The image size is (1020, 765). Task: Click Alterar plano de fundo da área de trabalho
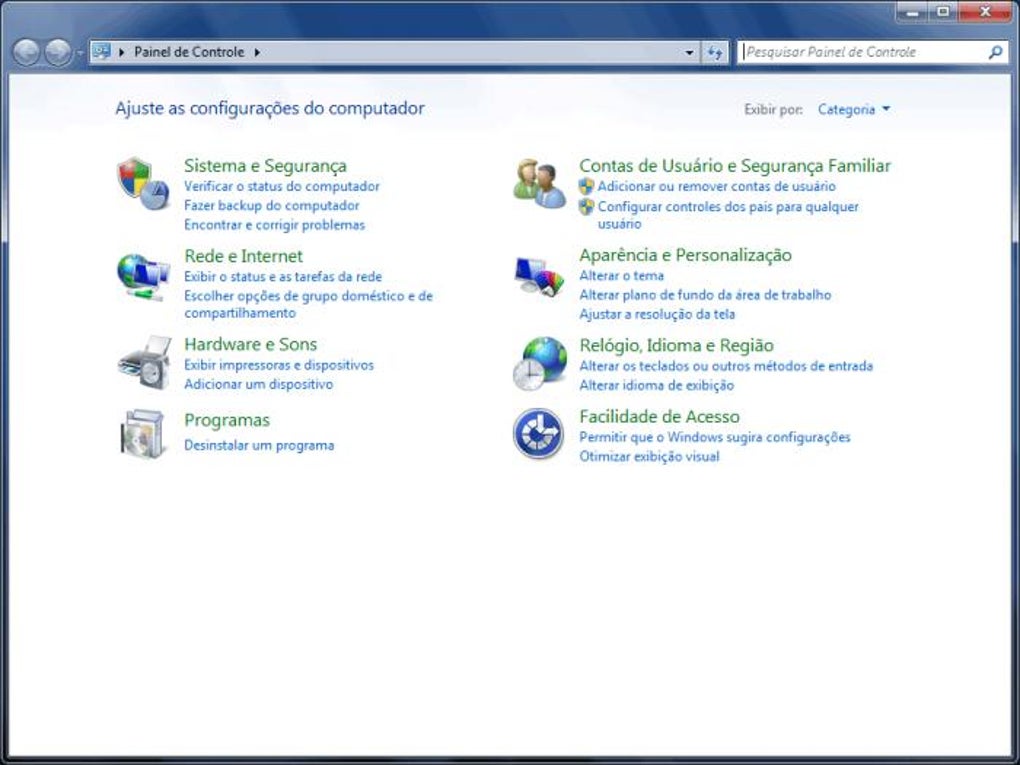(x=705, y=295)
